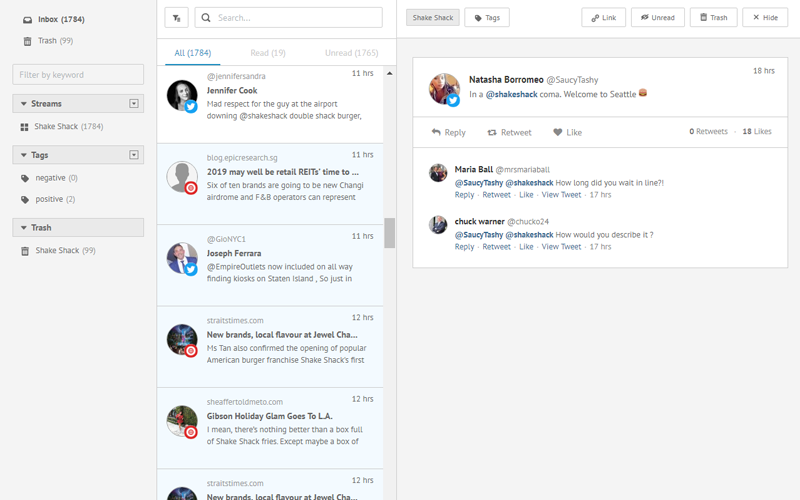
Task: Open Joseph Ferrara's message
Action: coord(270,266)
